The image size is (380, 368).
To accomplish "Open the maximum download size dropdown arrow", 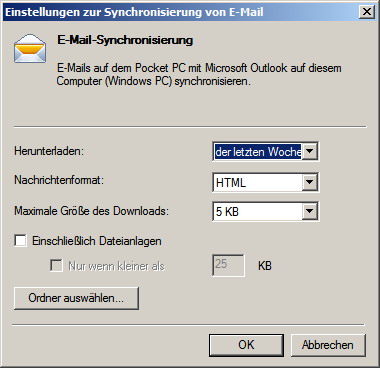I will point(310,211).
